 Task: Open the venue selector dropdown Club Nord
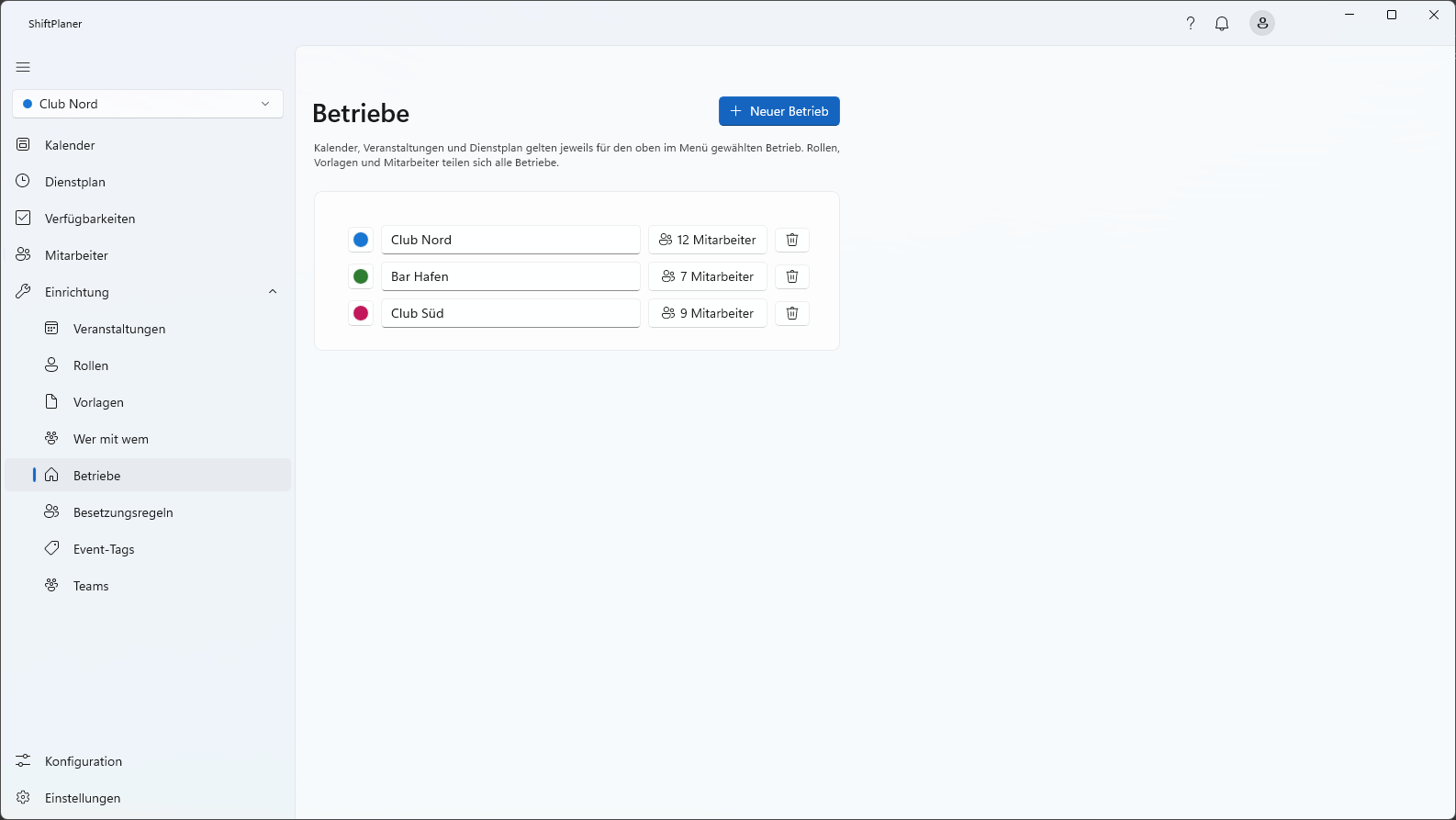pyautogui.click(x=148, y=104)
